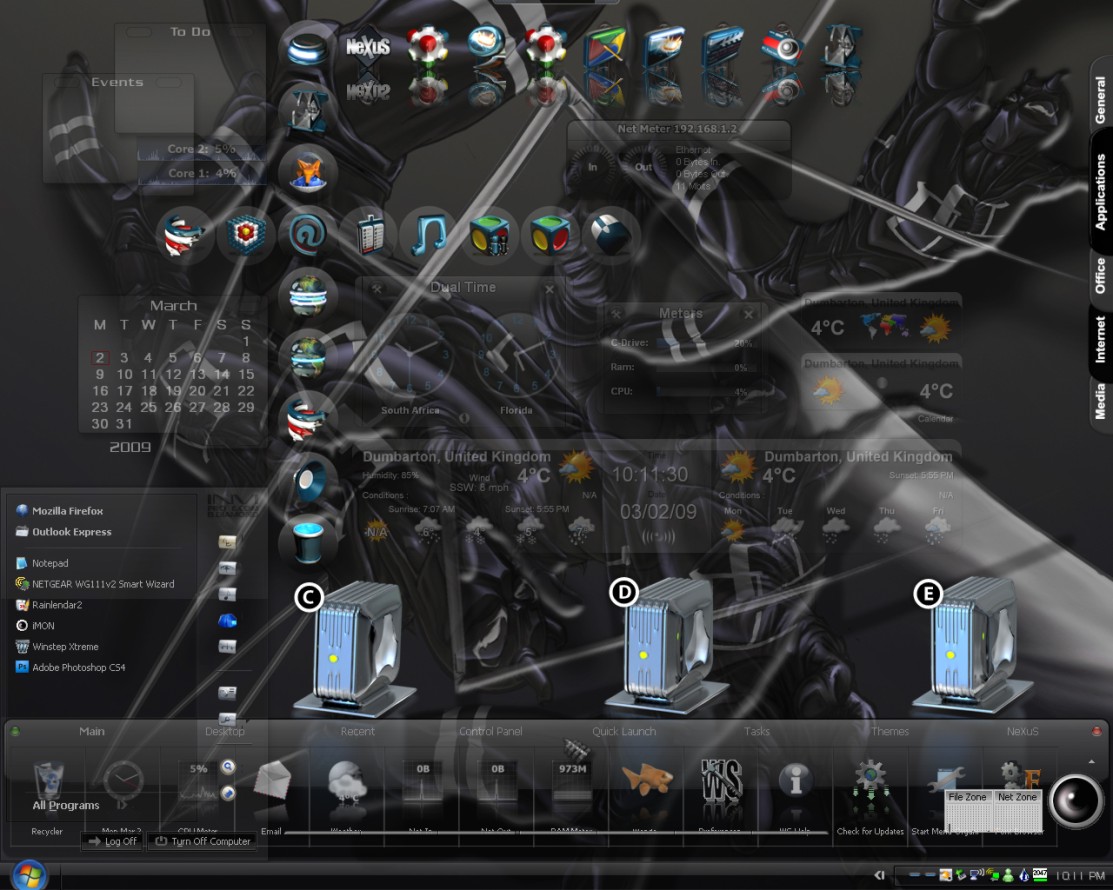Click the green user tray icon

[x=1008, y=876]
